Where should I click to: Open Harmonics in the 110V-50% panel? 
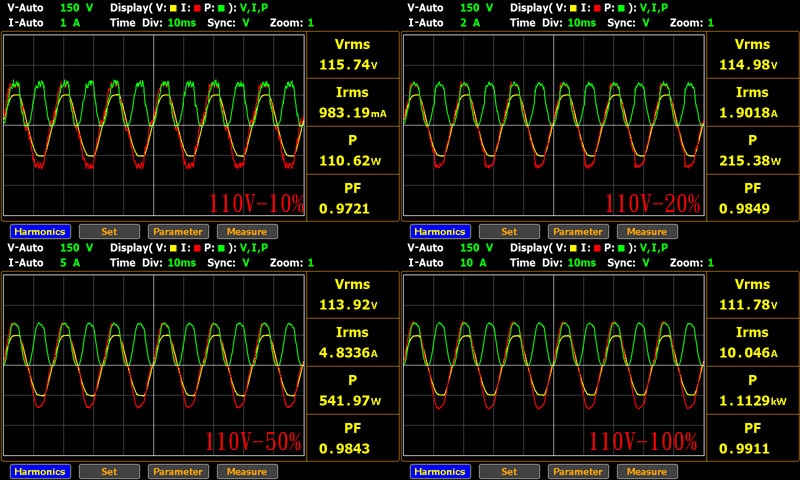click(40, 471)
